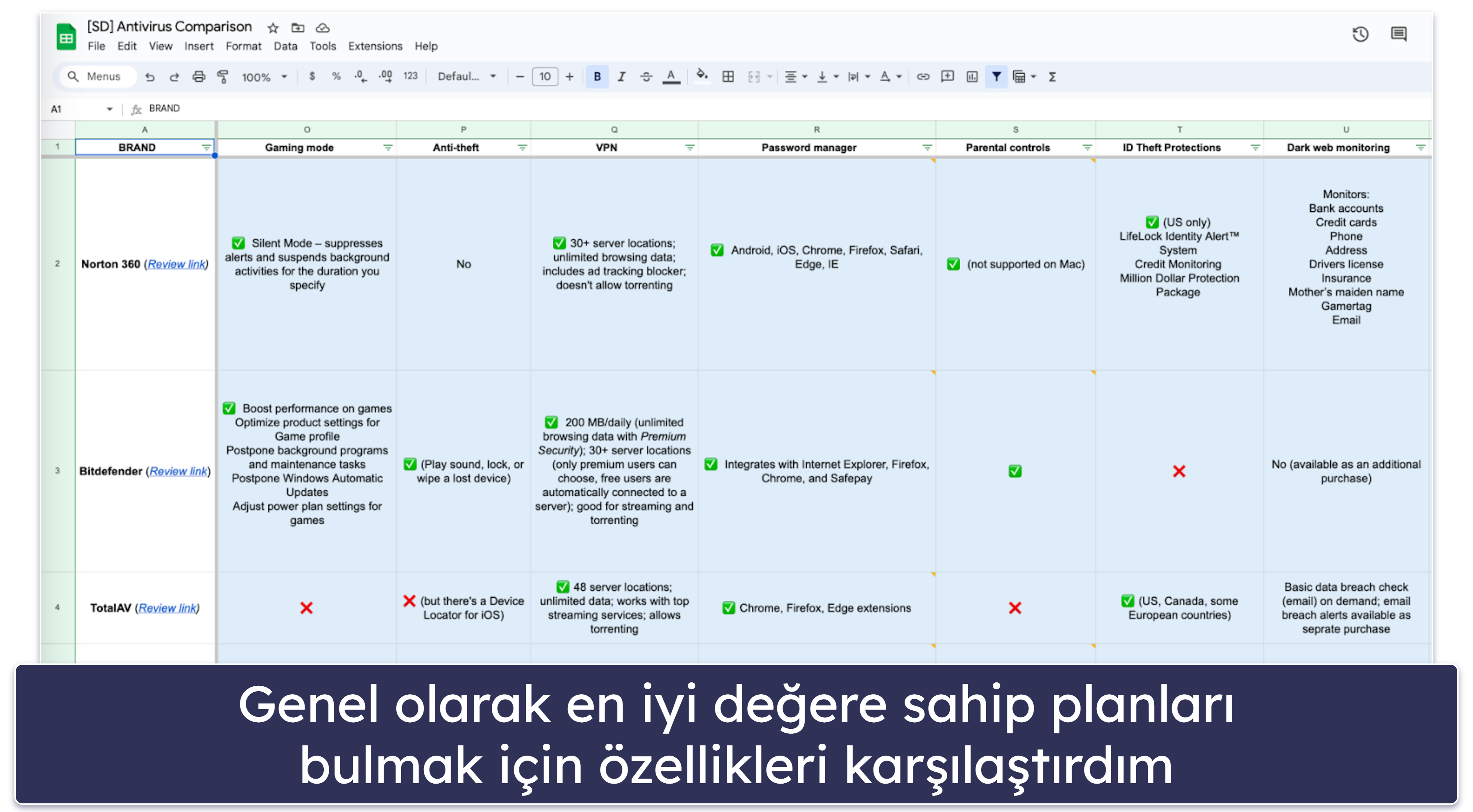Open the Tools menu

323,46
